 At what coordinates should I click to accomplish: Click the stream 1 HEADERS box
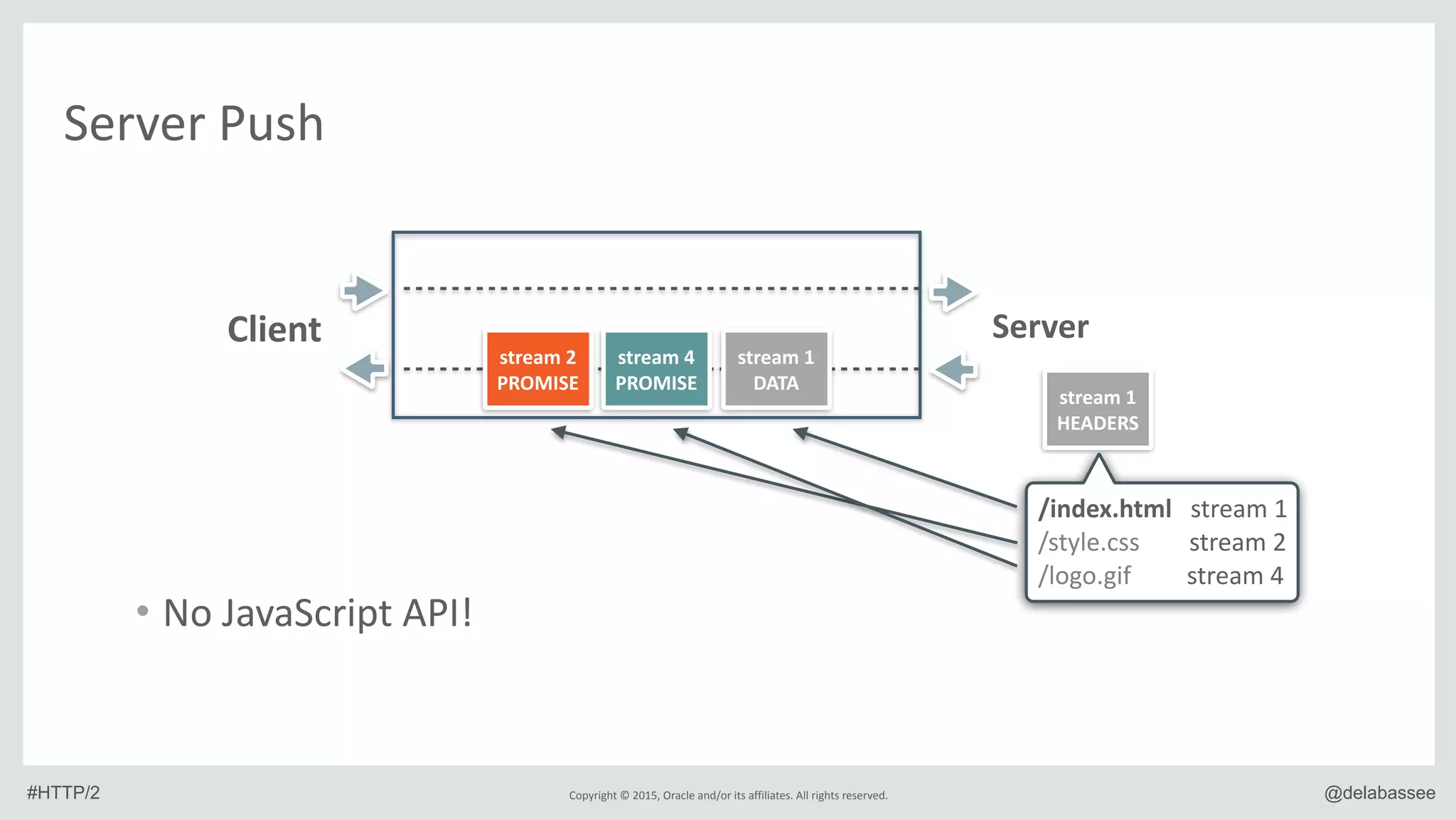[x=1097, y=410]
